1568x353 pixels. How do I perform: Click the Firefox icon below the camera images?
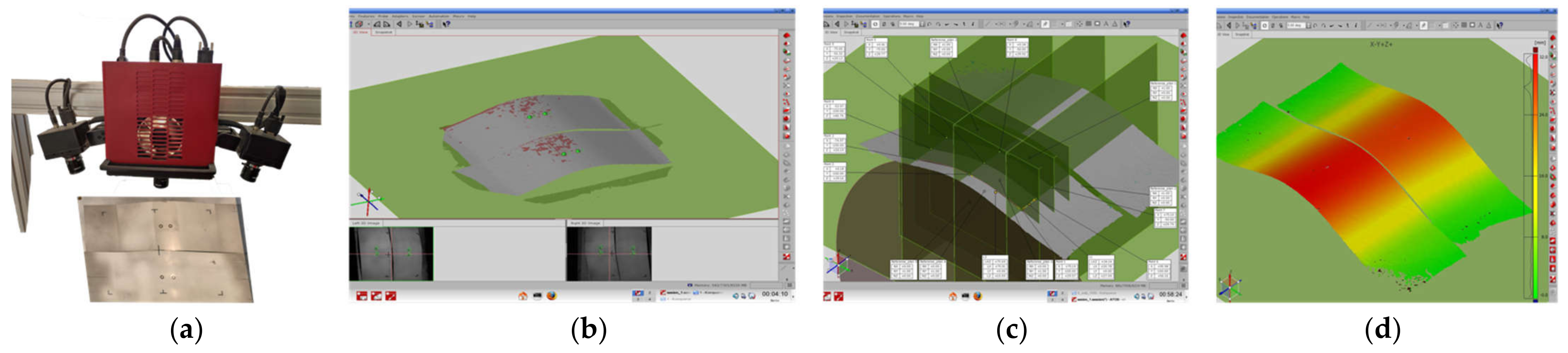[x=552, y=296]
